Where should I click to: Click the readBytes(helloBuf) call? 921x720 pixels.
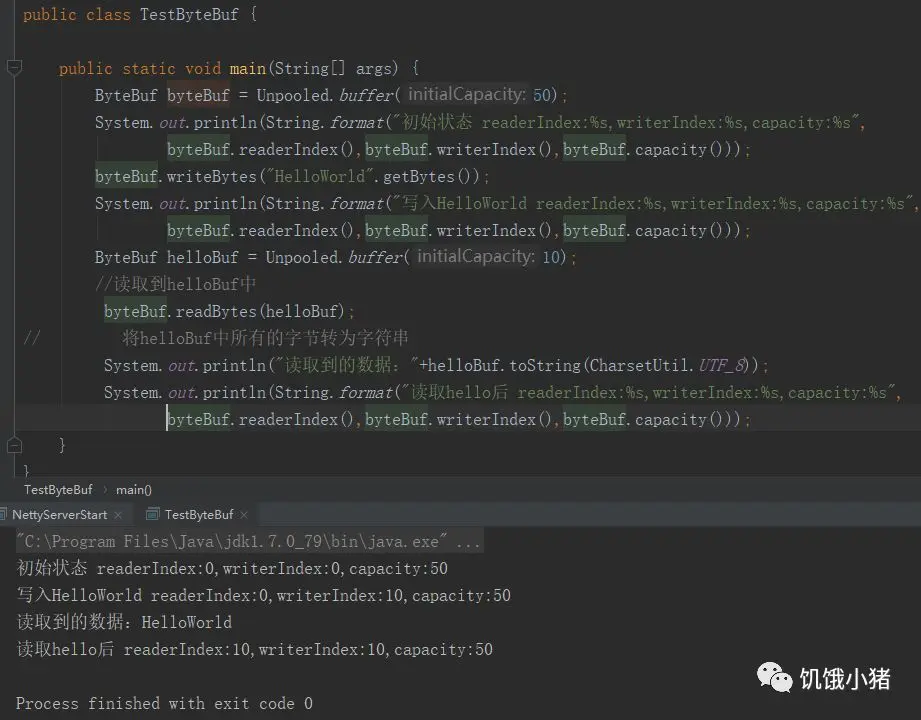260,311
